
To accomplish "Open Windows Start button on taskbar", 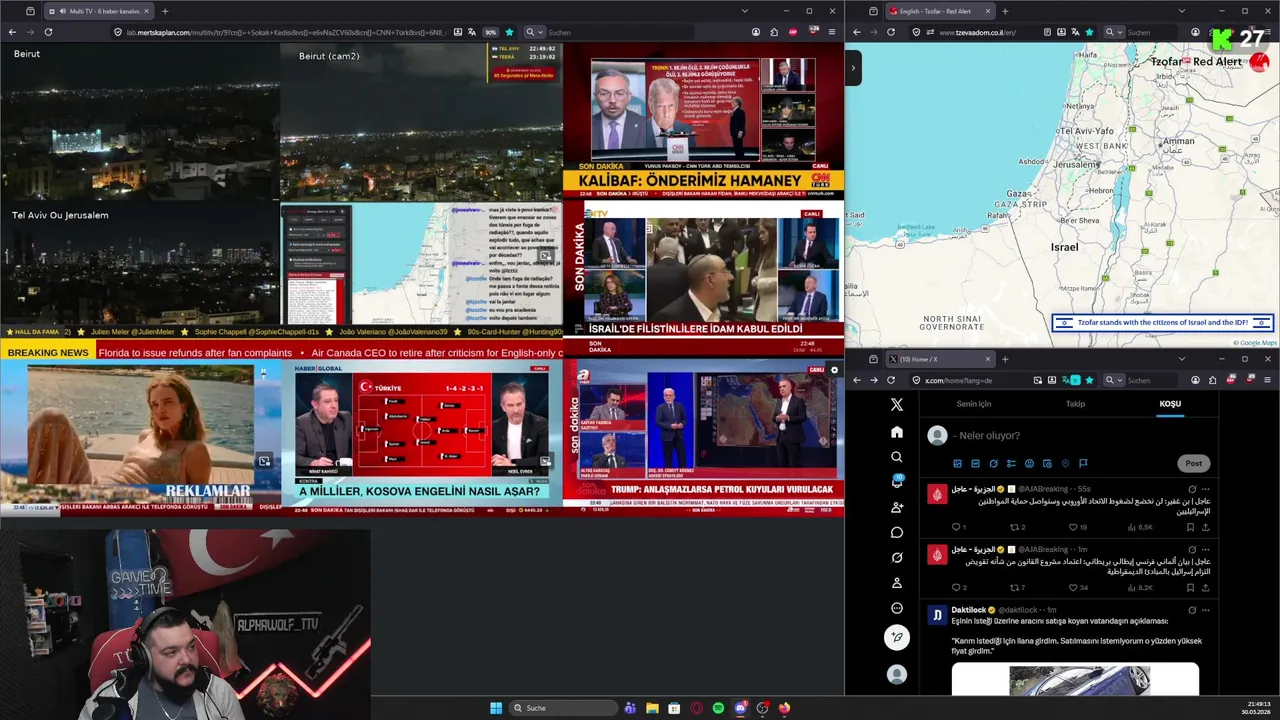I will [495, 708].
